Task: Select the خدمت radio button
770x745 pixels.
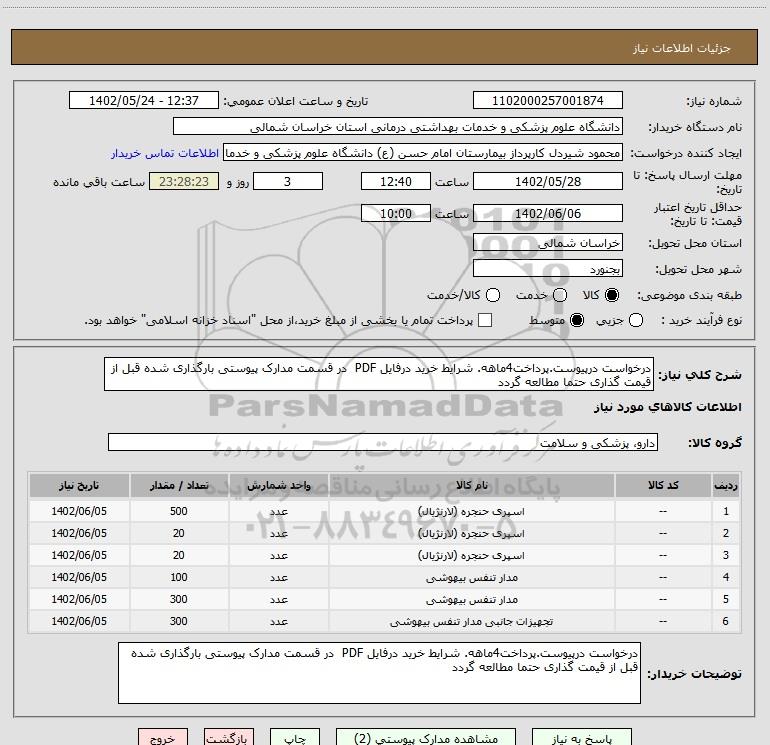Action: click(x=559, y=296)
